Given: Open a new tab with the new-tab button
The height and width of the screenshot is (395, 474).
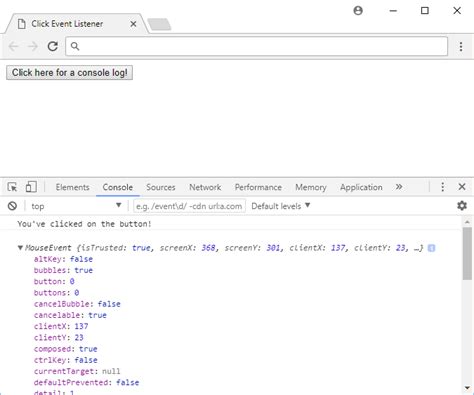Looking at the screenshot, I should point(159,24).
